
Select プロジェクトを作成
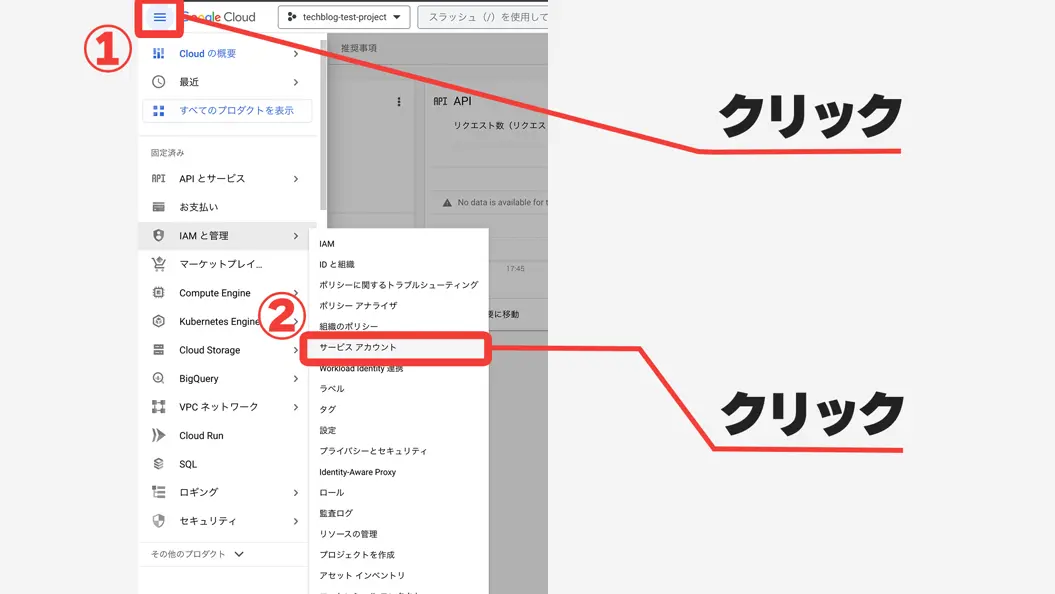pos(357,555)
